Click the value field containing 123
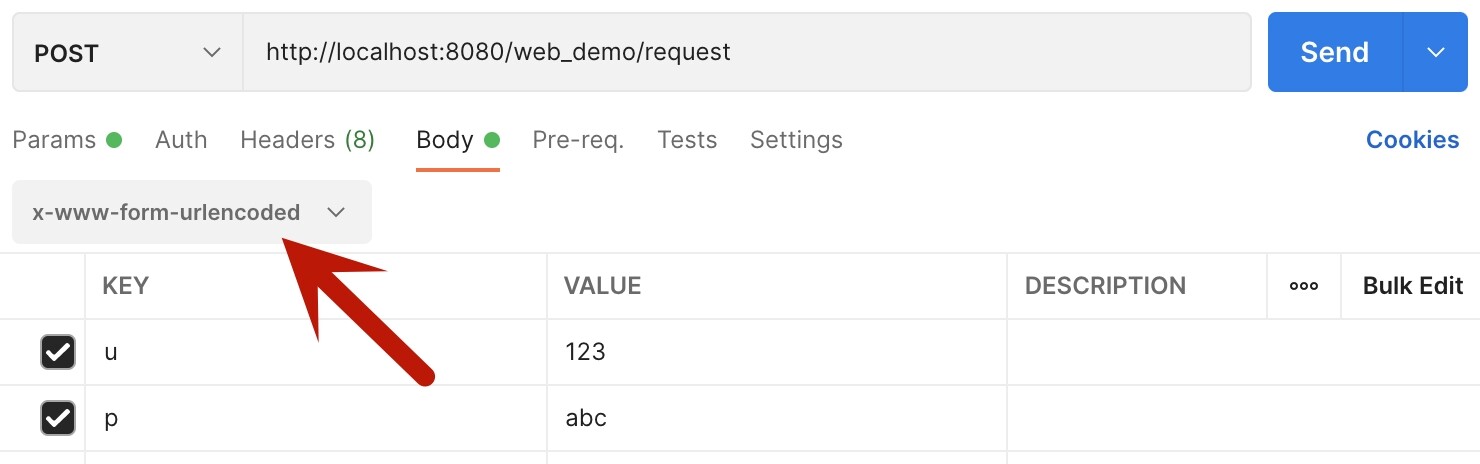Image resolution: width=1480 pixels, height=464 pixels. [x=776, y=352]
